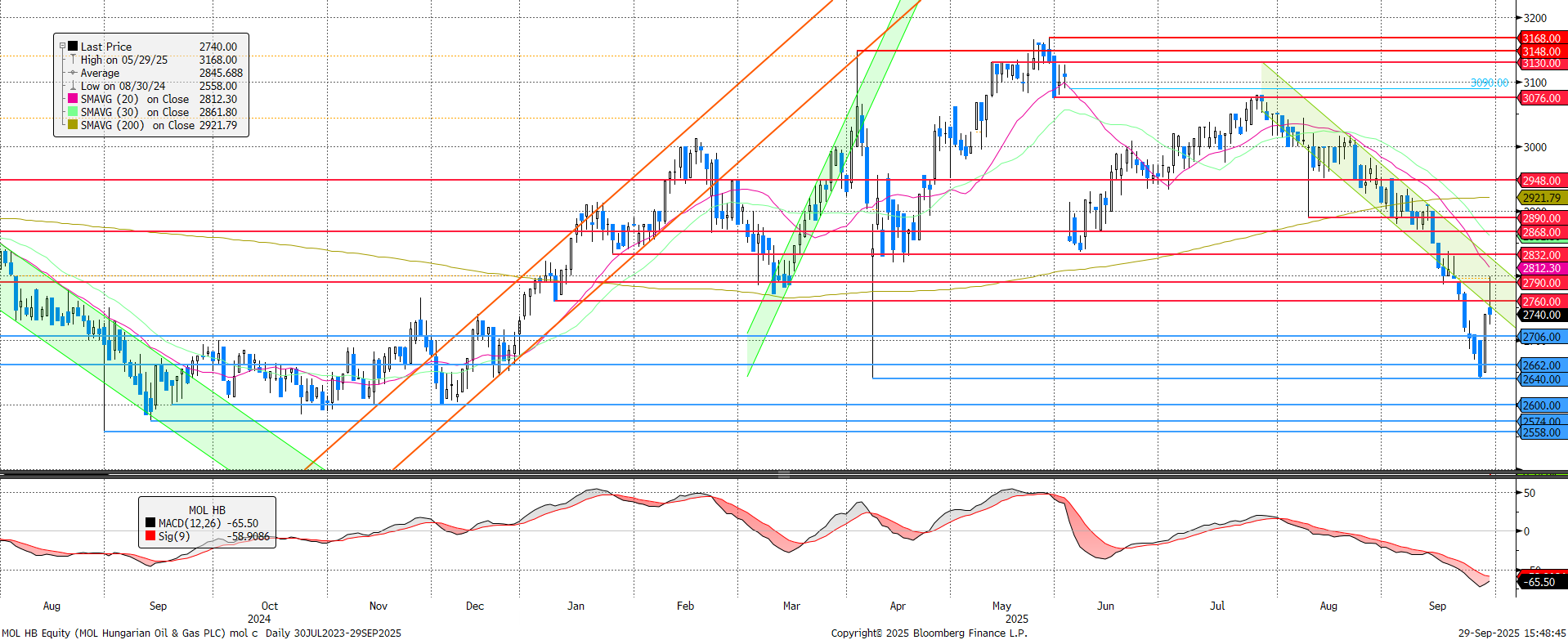
Task: Click the olive SMAVG (200) swatch
Action: (74, 125)
